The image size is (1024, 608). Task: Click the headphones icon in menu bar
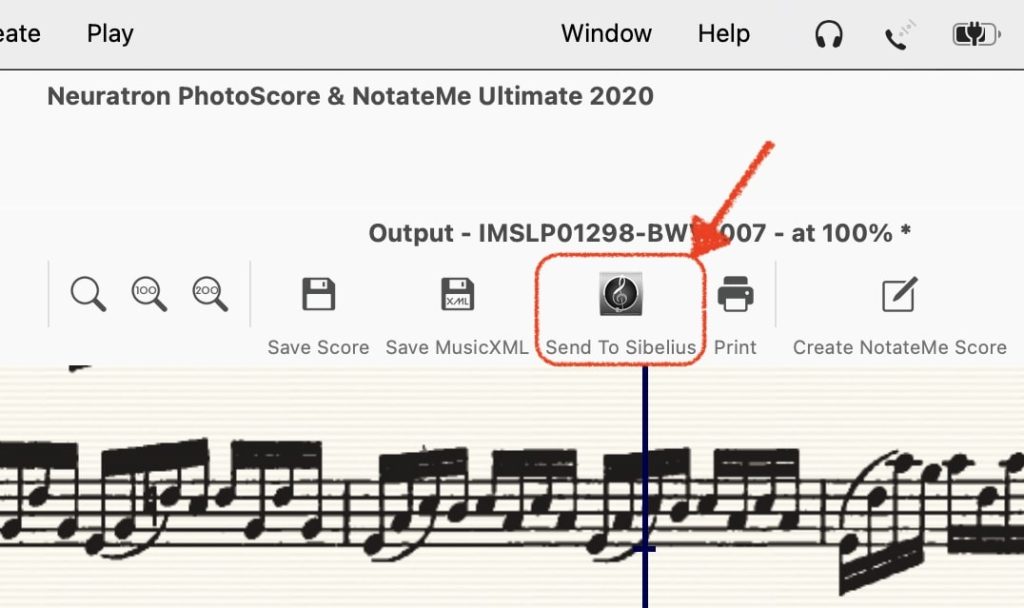[x=828, y=34]
